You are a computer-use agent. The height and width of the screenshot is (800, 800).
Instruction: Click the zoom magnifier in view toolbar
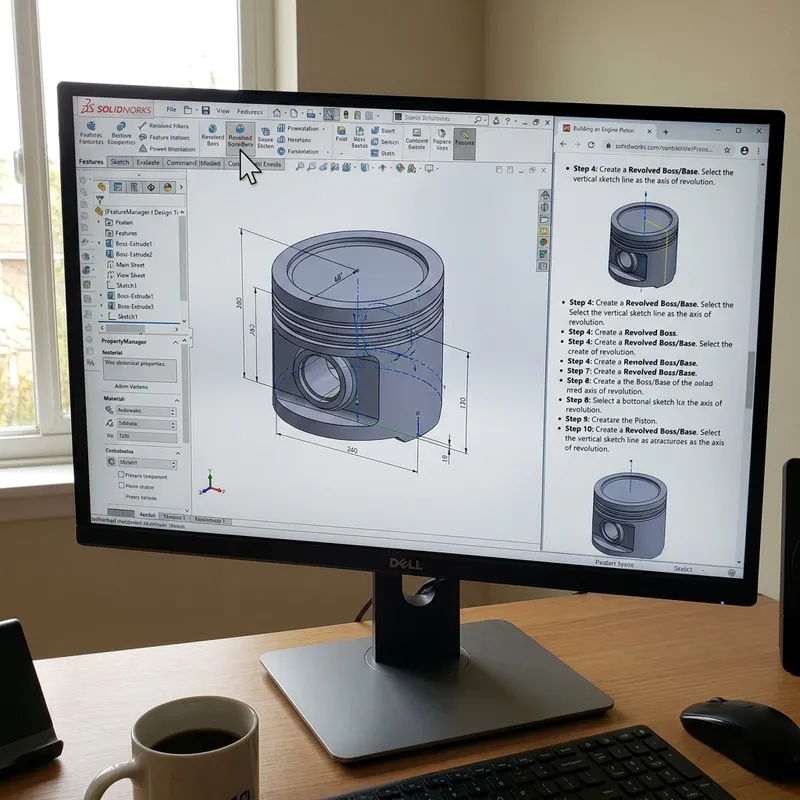(297, 166)
